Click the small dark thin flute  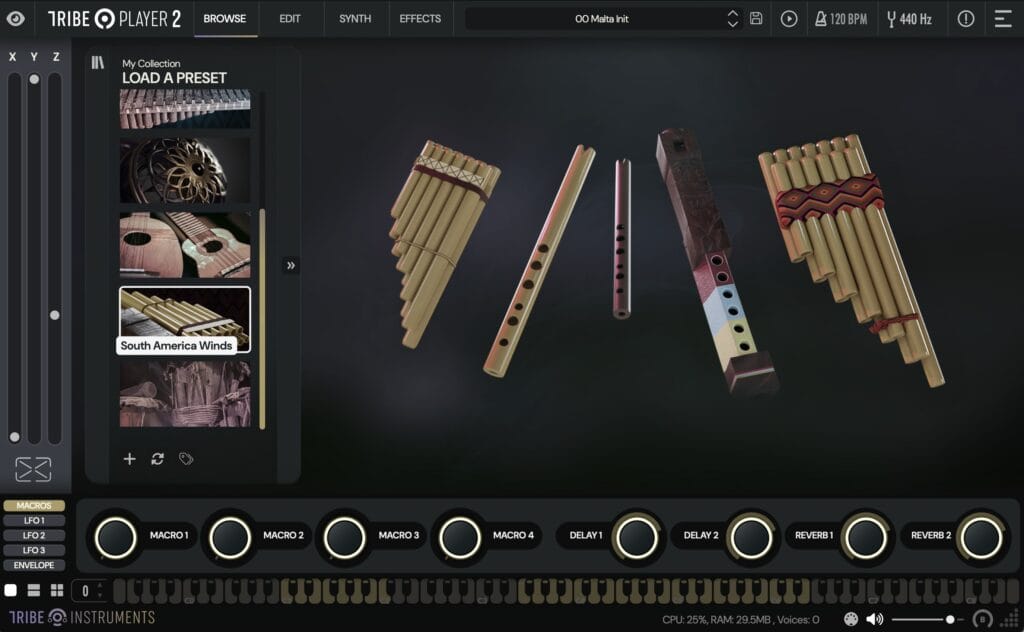tap(622, 239)
